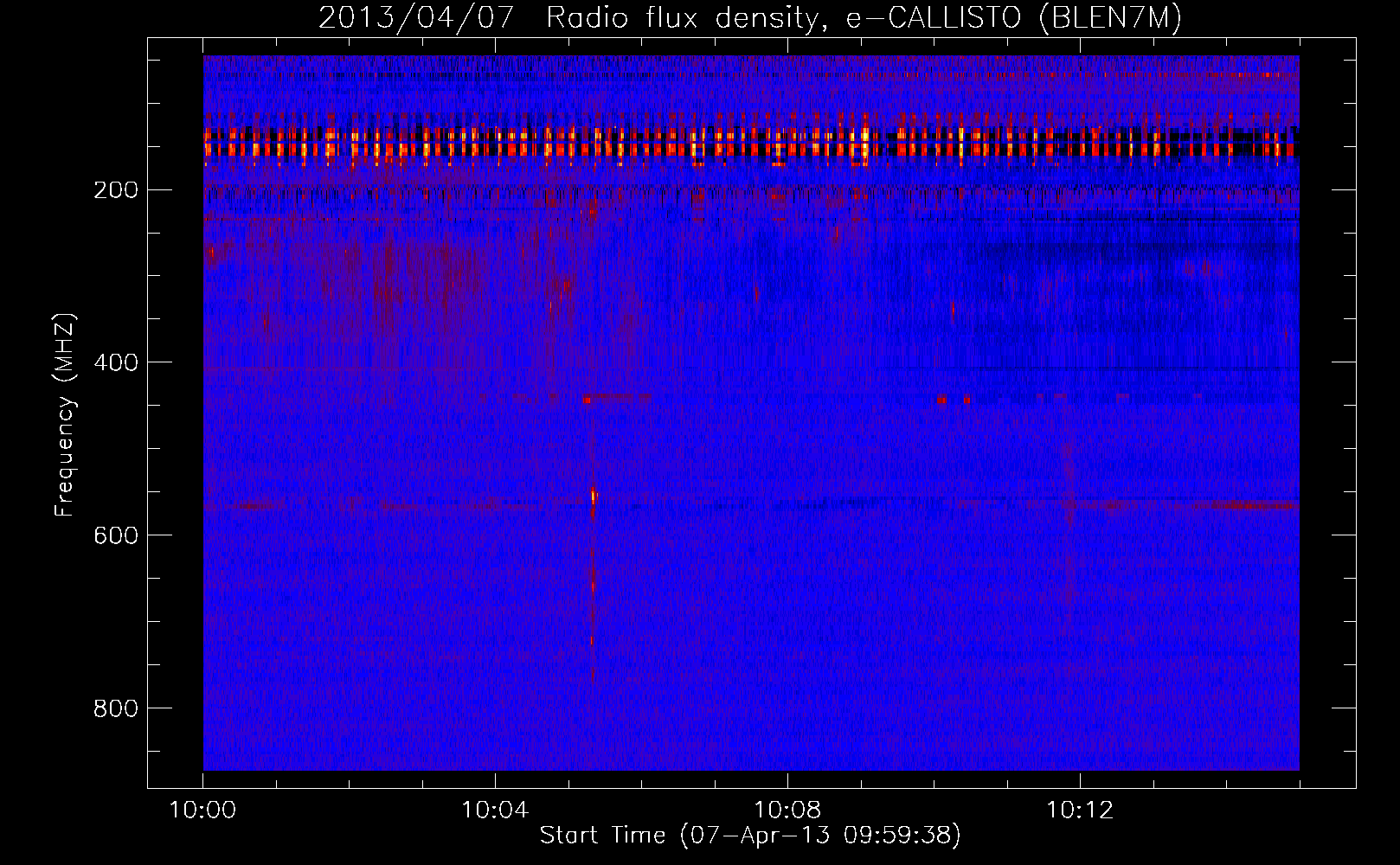Image resolution: width=1400 pixels, height=865 pixels.
Task: Click the '800' frequency tick label
Action: [x=115, y=709]
